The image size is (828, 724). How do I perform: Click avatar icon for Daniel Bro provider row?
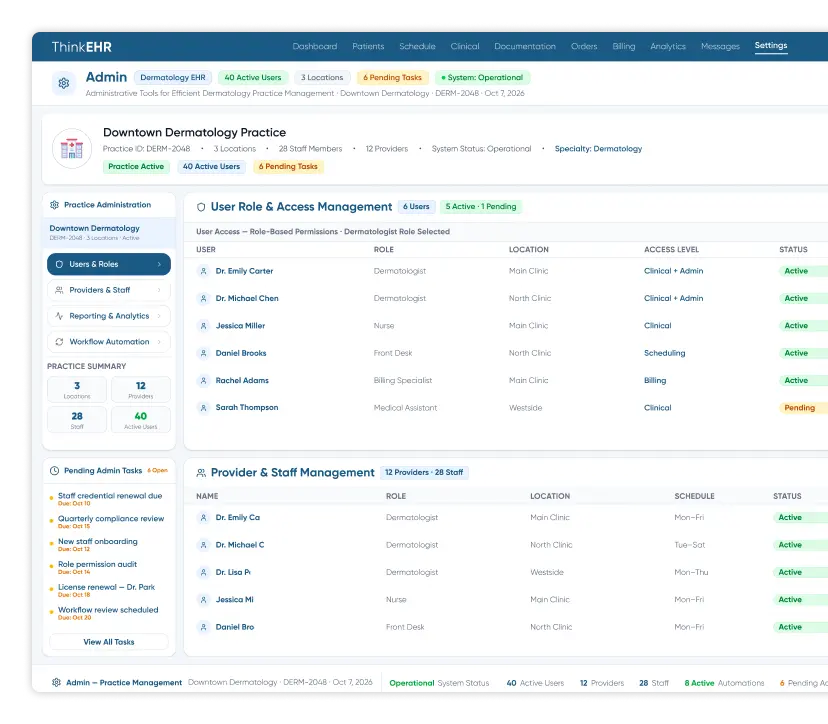click(x=203, y=627)
